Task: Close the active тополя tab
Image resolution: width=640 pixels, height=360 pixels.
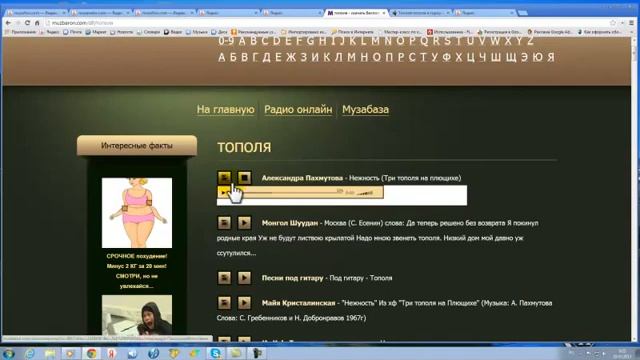Action: [384, 13]
